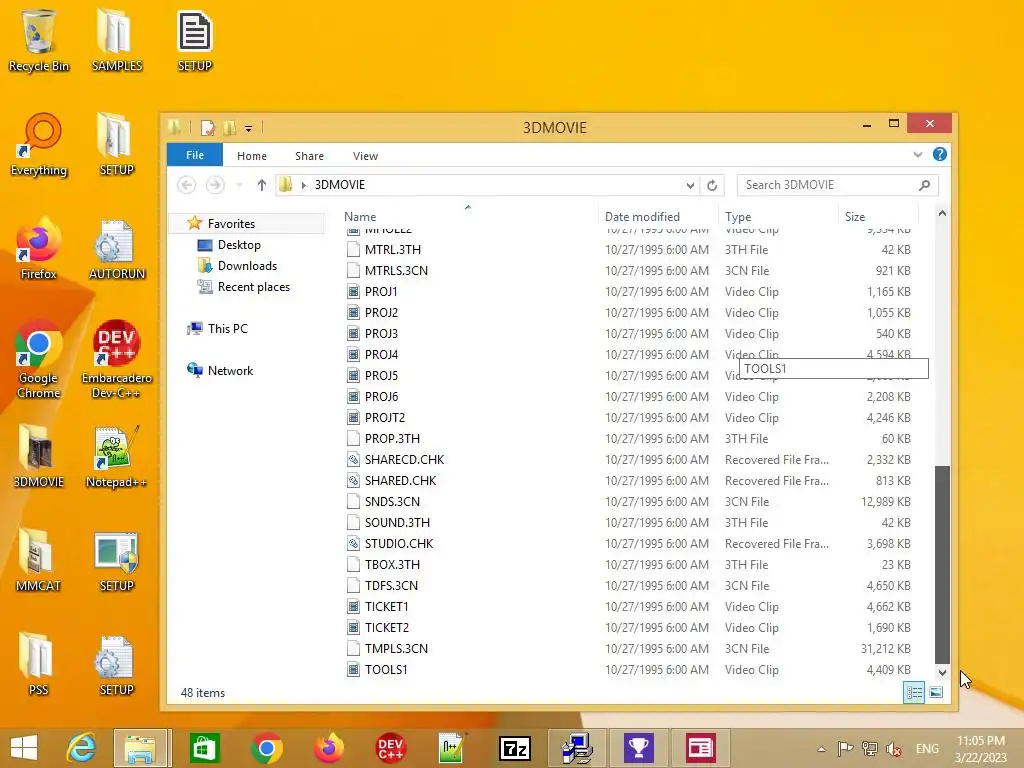Viewport: 1024px width, 768px height.
Task: Select the Everything search shortcut icon
Action: [x=39, y=145]
